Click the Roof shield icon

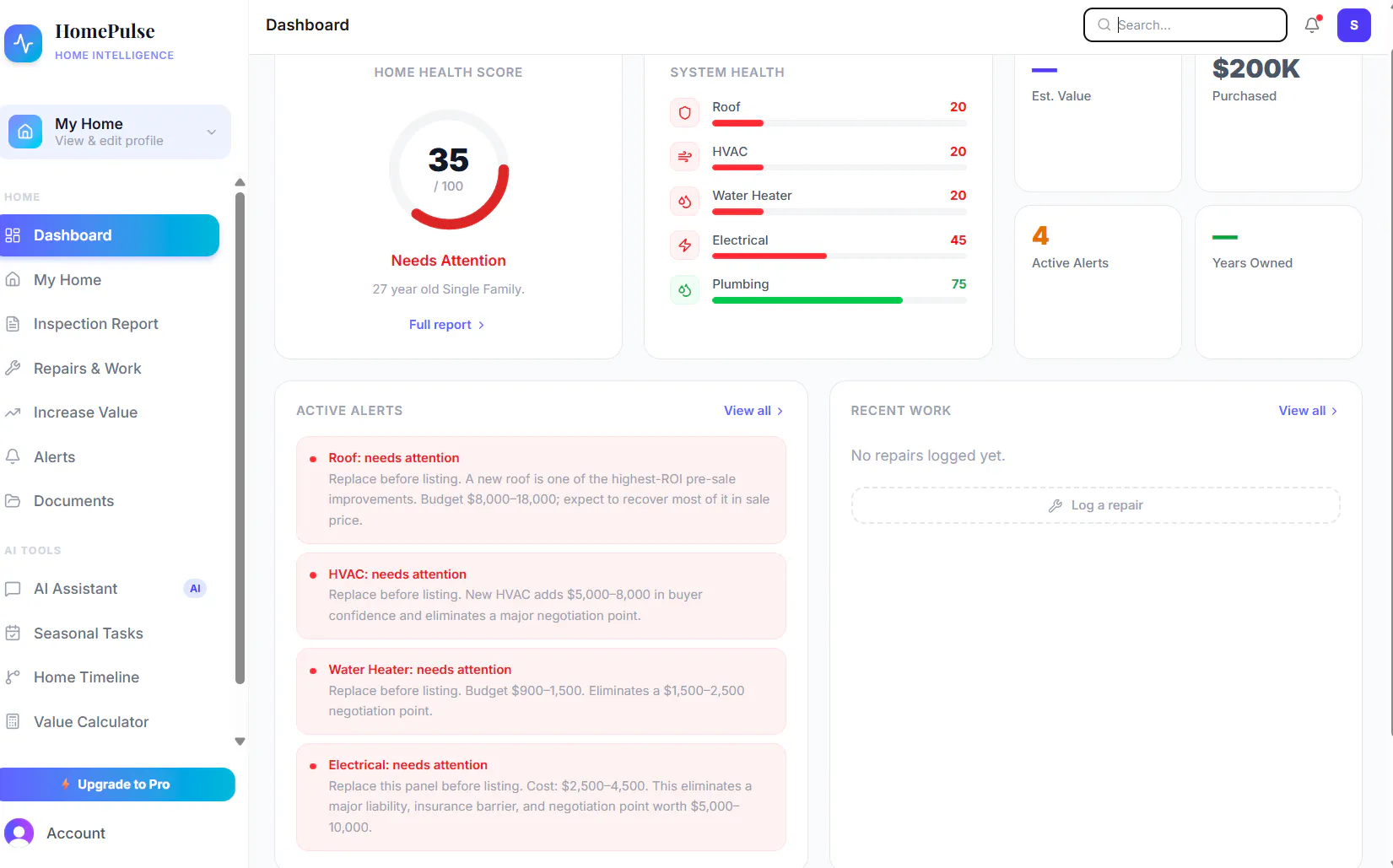pos(685,112)
